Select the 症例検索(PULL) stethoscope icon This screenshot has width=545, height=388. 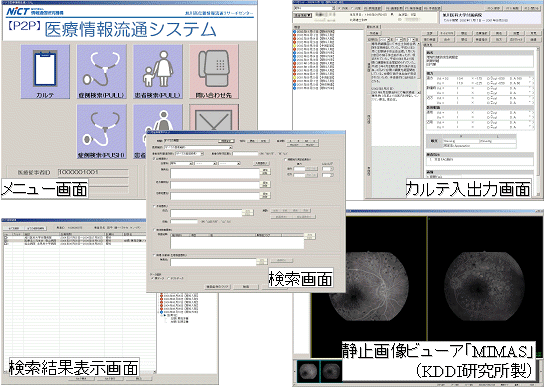(x=101, y=72)
